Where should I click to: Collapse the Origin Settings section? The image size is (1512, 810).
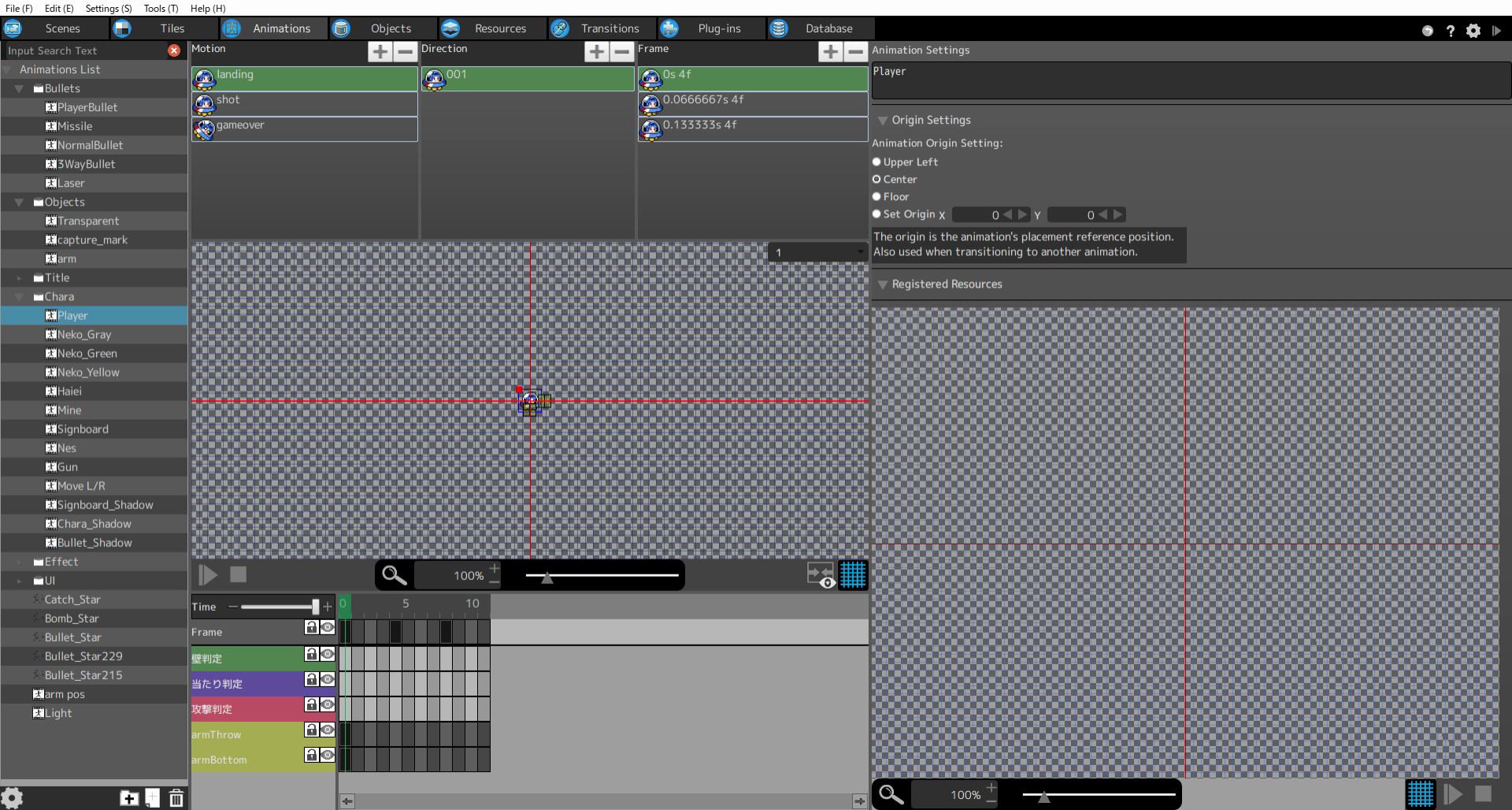(x=883, y=121)
